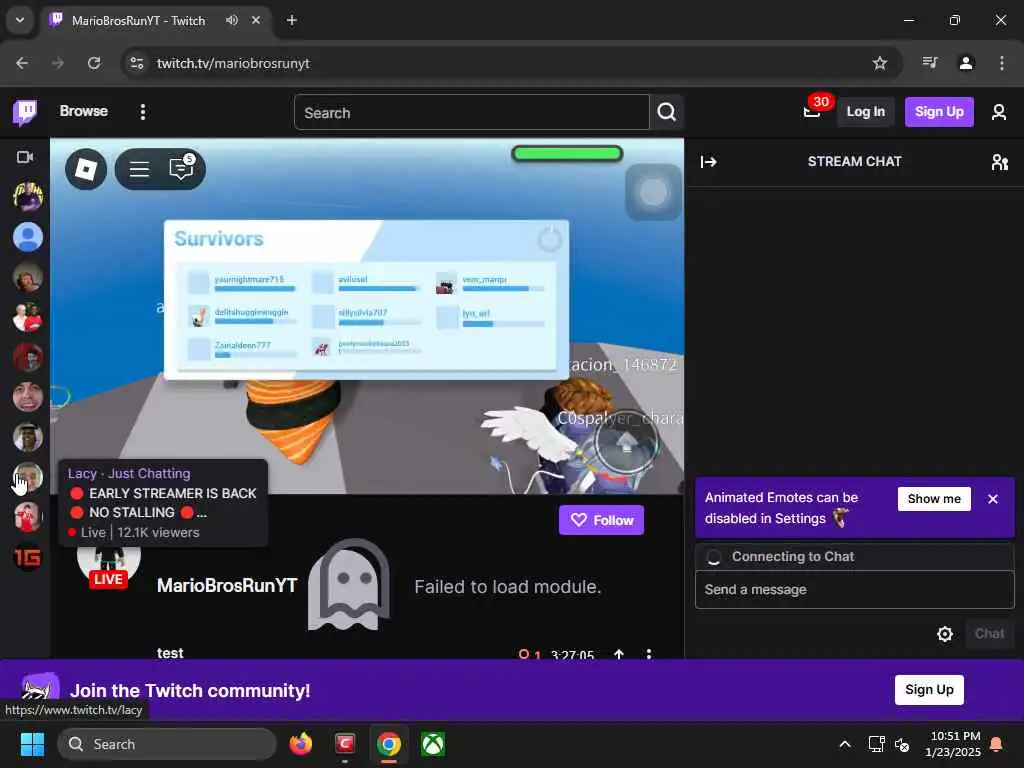Open the Xbox app from taskbar
The width and height of the screenshot is (1024, 768).
point(433,744)
